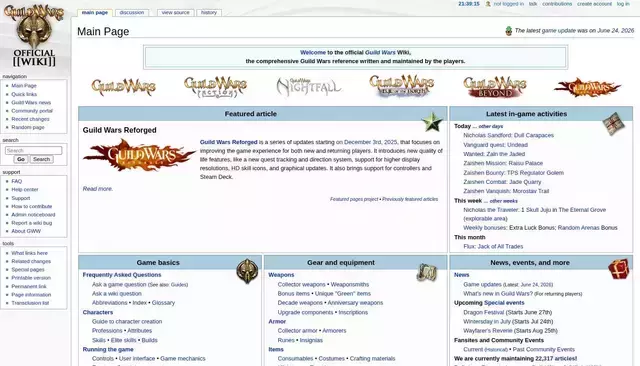Open the history tab
Viewport: 640px width, 366px height.
point(209,13)
